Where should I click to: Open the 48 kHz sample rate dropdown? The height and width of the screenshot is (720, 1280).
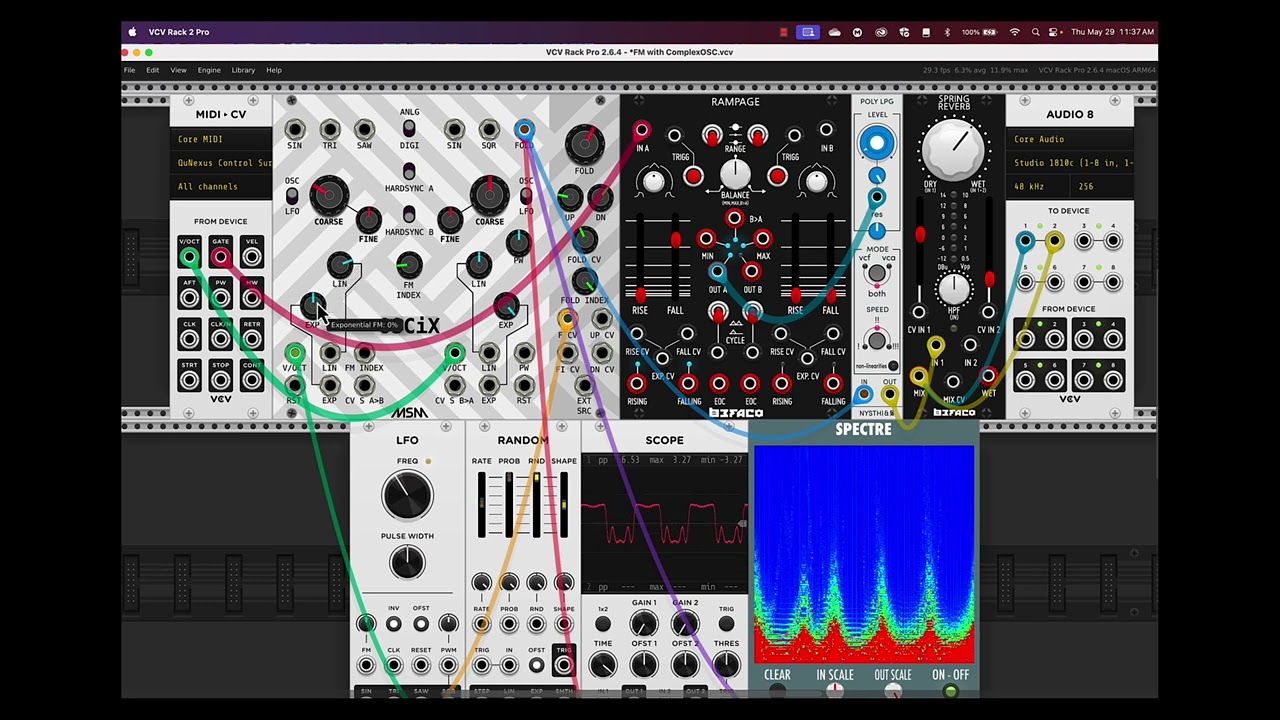point(1040,186)
